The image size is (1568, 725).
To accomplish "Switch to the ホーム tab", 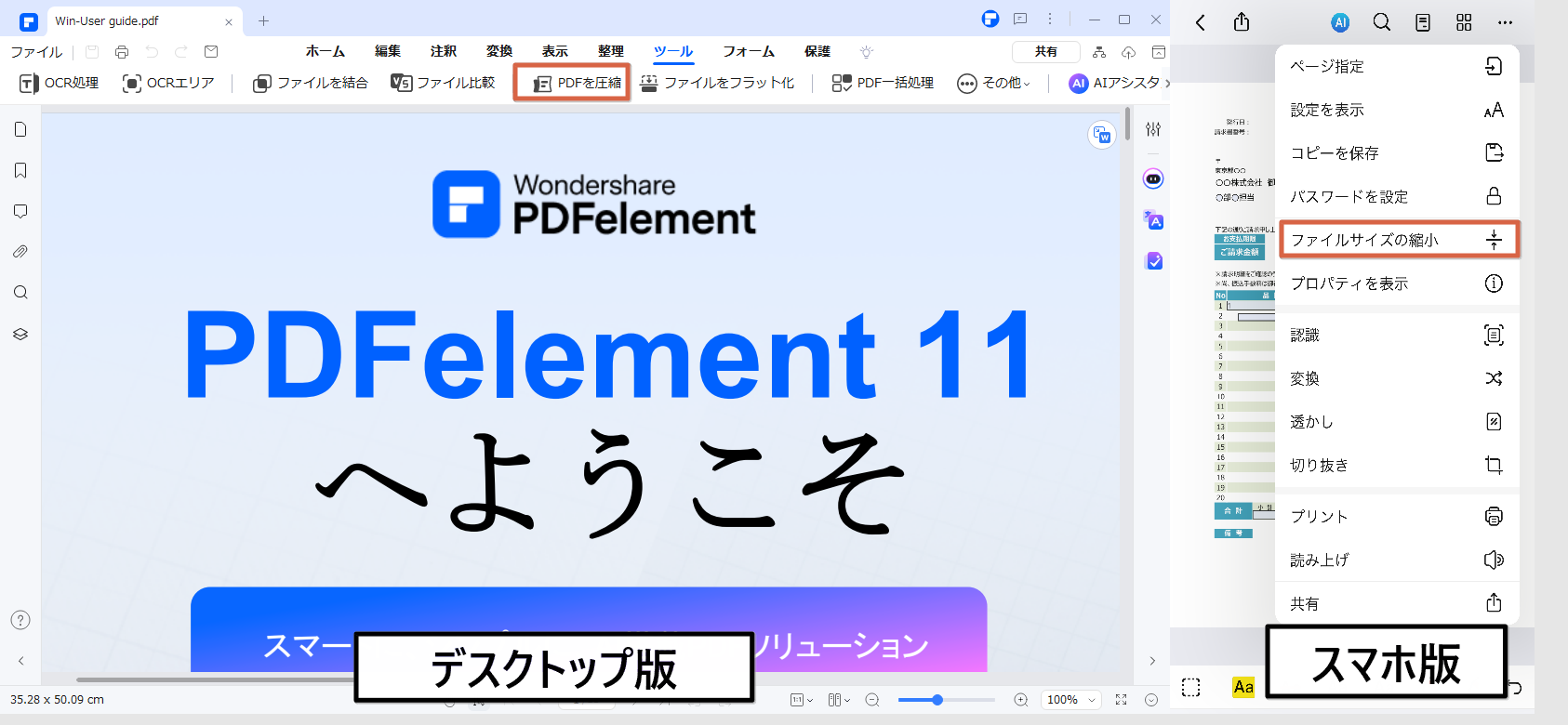I will point(326,51).
